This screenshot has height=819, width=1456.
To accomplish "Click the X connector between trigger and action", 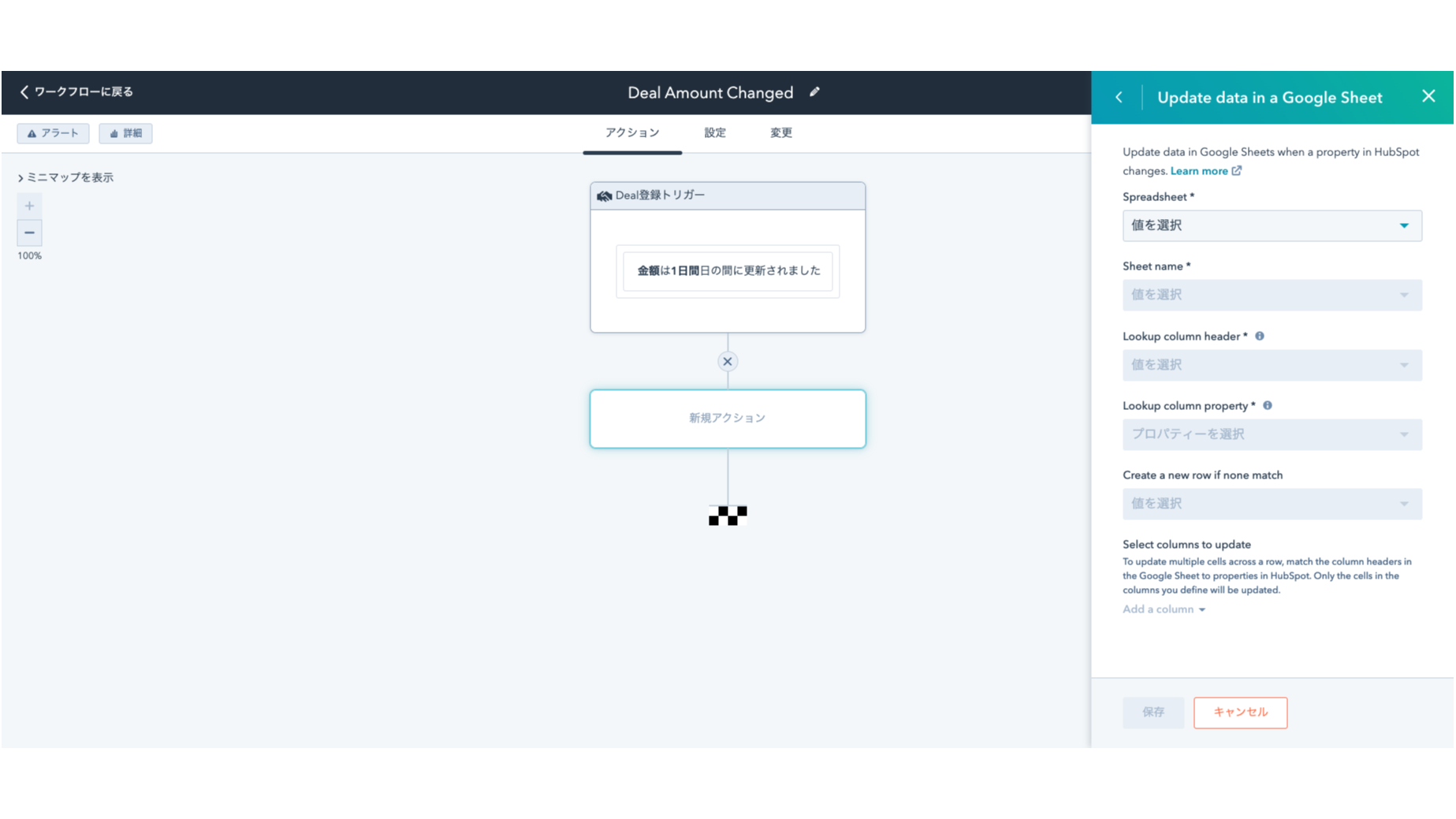I will [728, 362].
